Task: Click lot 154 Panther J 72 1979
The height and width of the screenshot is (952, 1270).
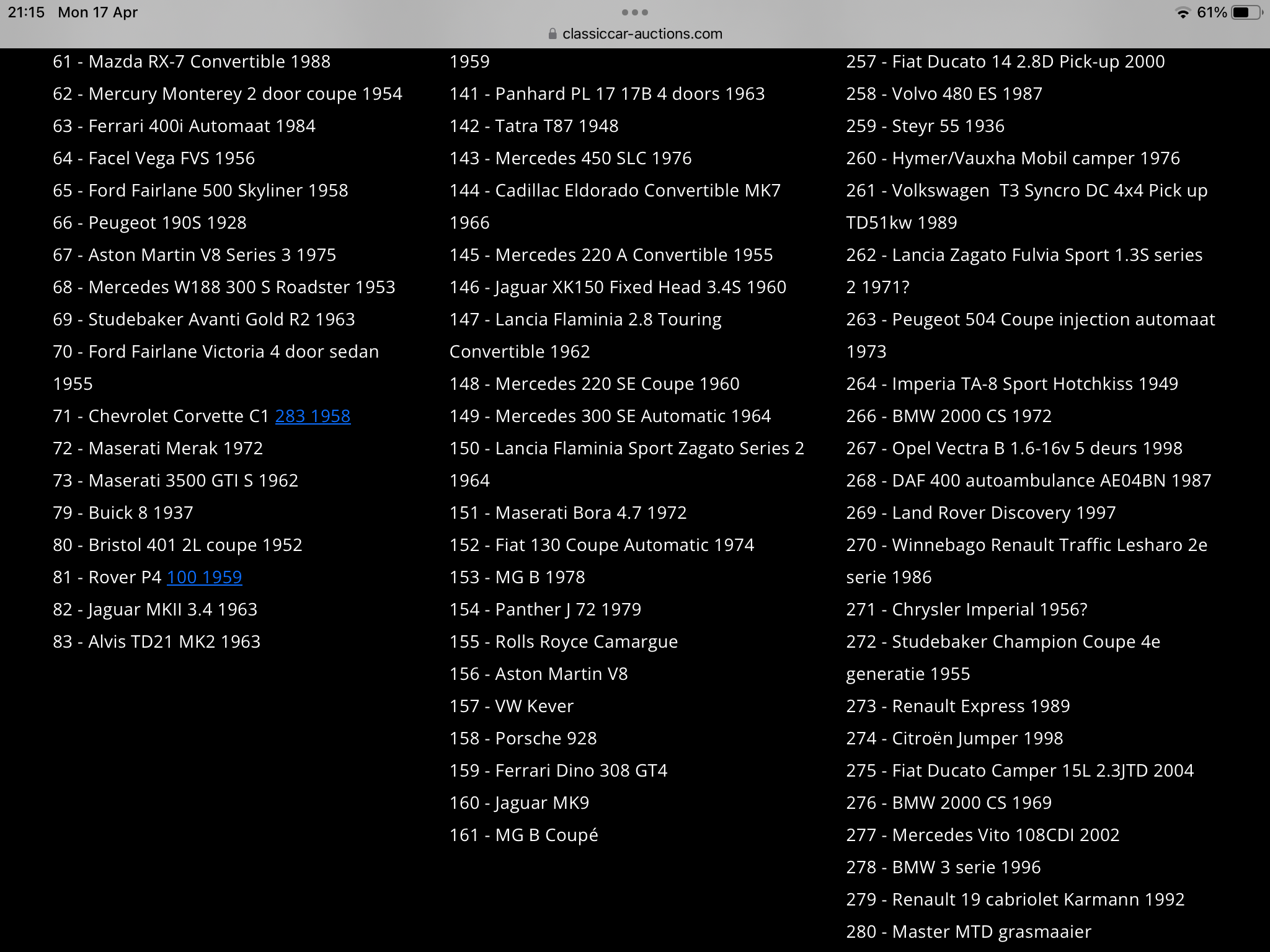Action: (545, 609)
